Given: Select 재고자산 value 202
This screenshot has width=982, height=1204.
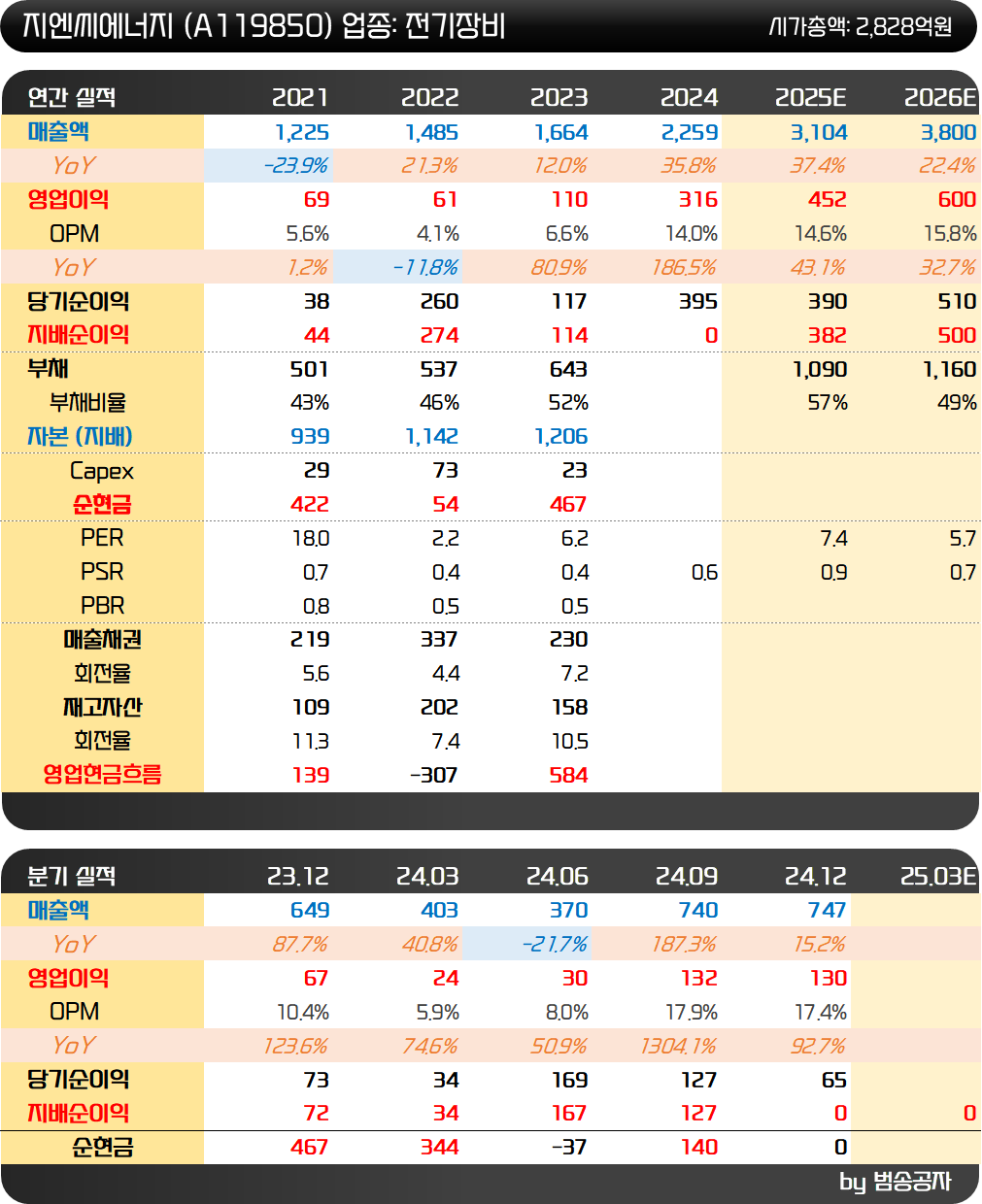Looking at the screenshot, I should (x=439, y=707).
